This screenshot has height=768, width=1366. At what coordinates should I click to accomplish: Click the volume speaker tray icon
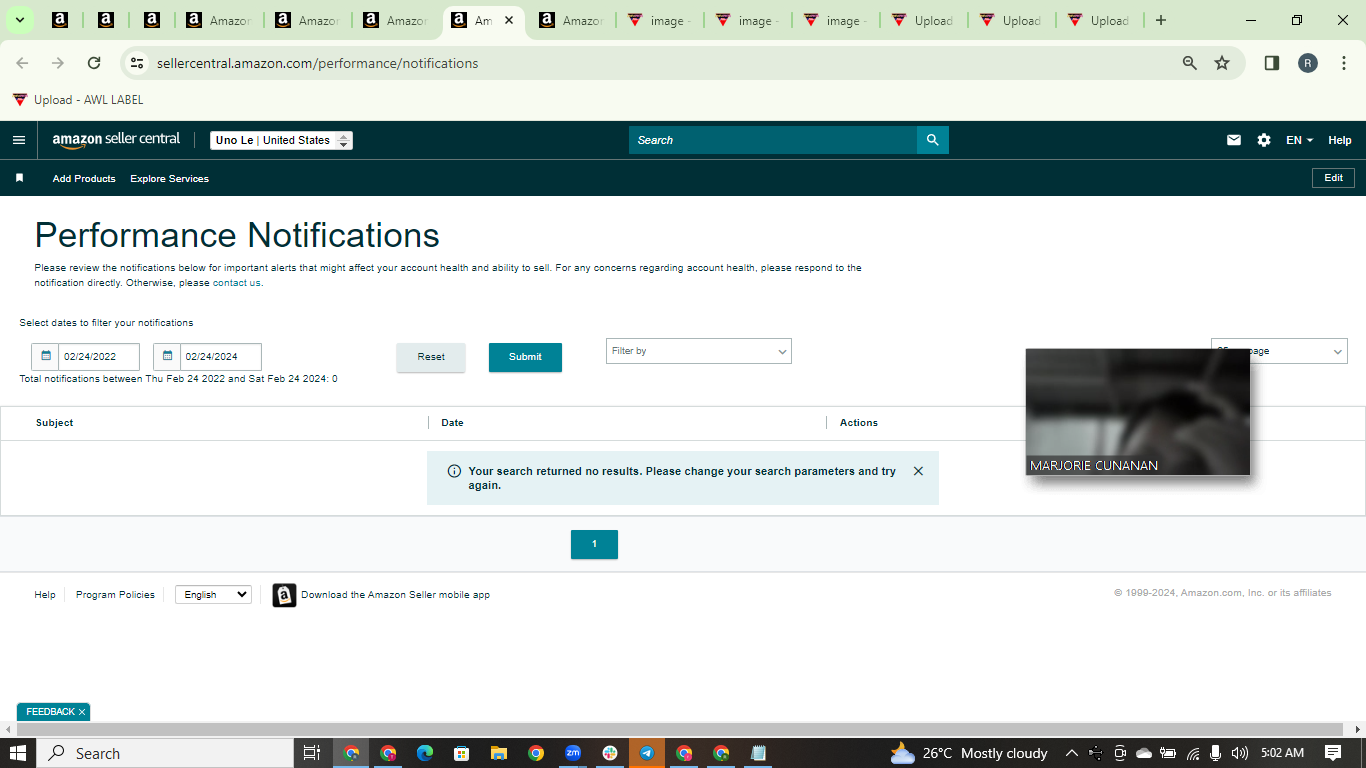tap(1240, 753)
